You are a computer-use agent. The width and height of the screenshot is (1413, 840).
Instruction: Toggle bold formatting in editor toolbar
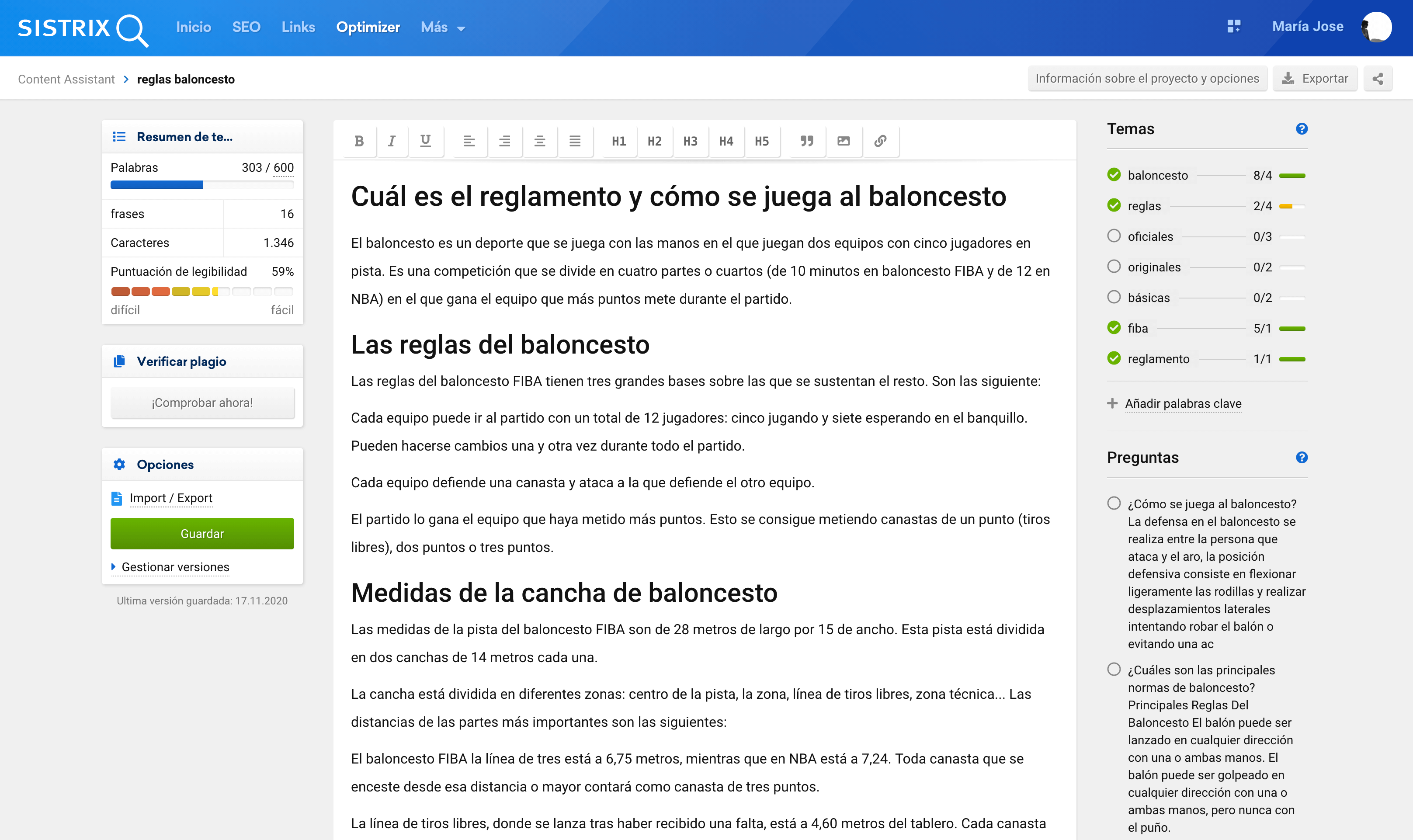point(359,141)
